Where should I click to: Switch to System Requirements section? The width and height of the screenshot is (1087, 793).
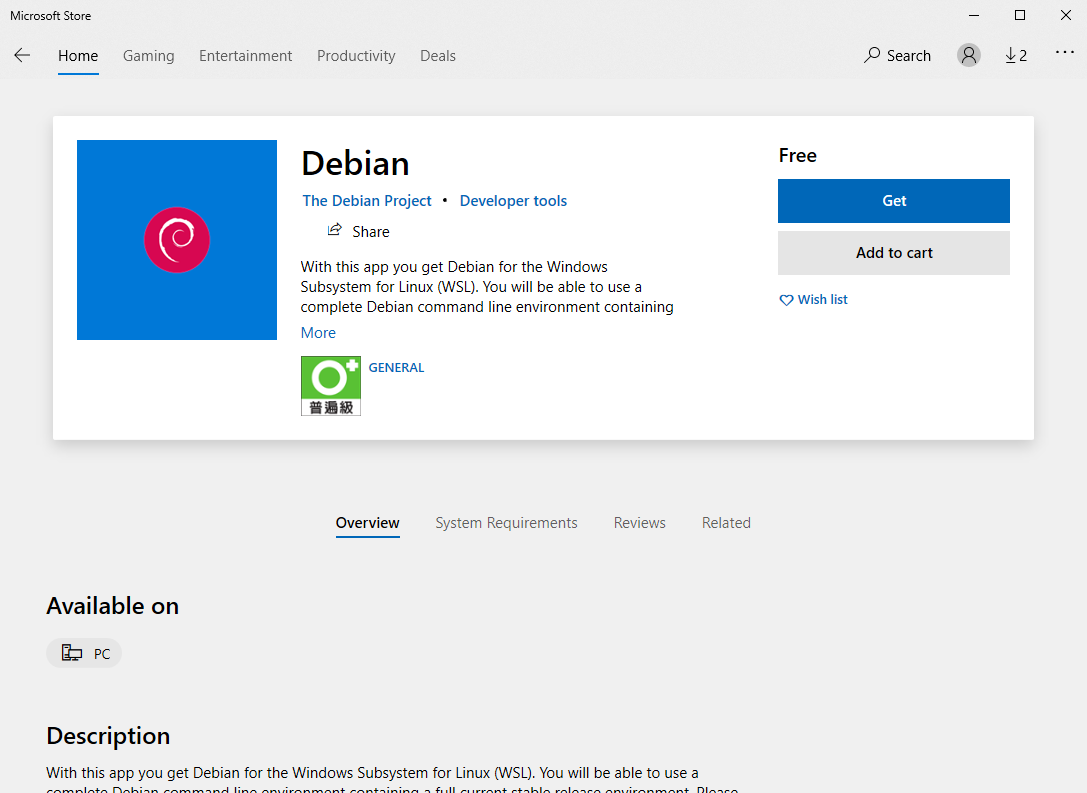(506, 523)
